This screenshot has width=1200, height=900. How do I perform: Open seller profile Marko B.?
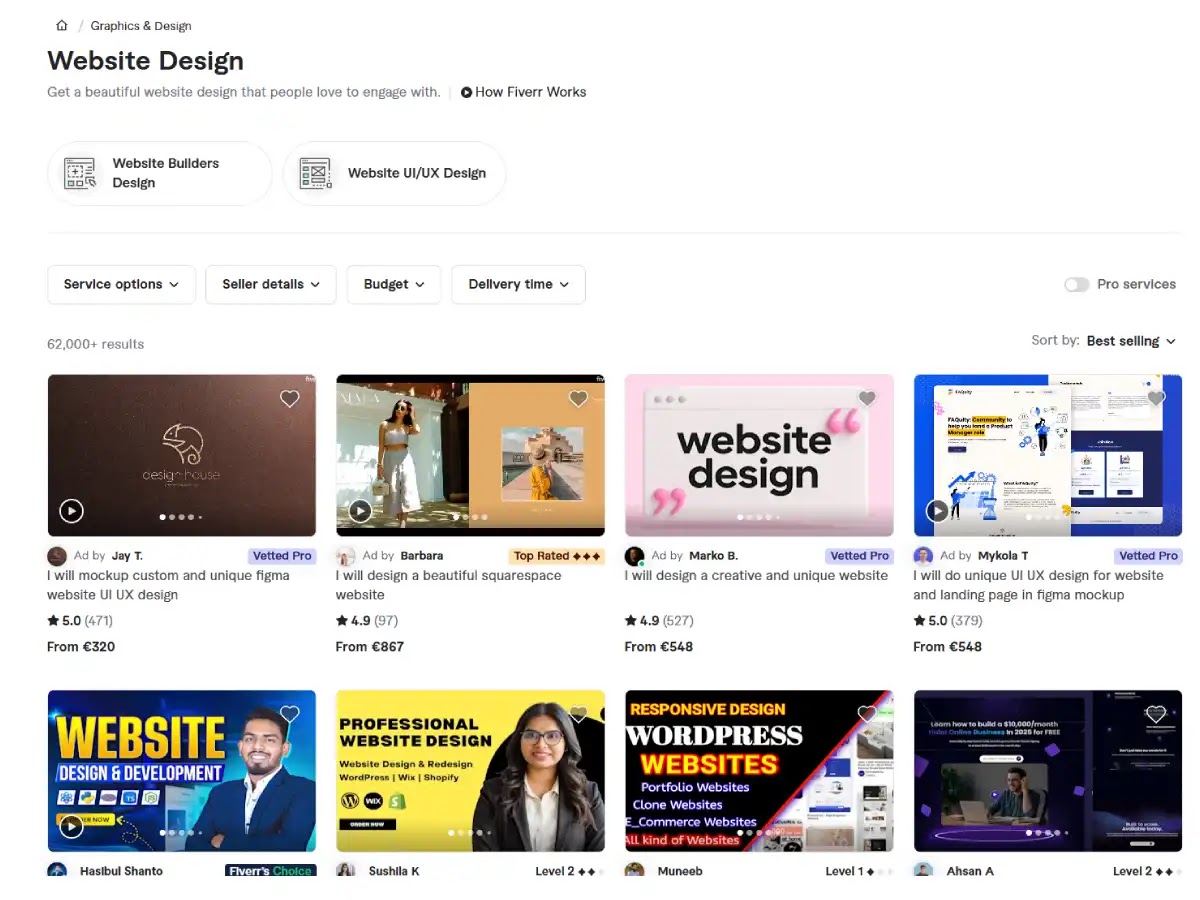714,556
